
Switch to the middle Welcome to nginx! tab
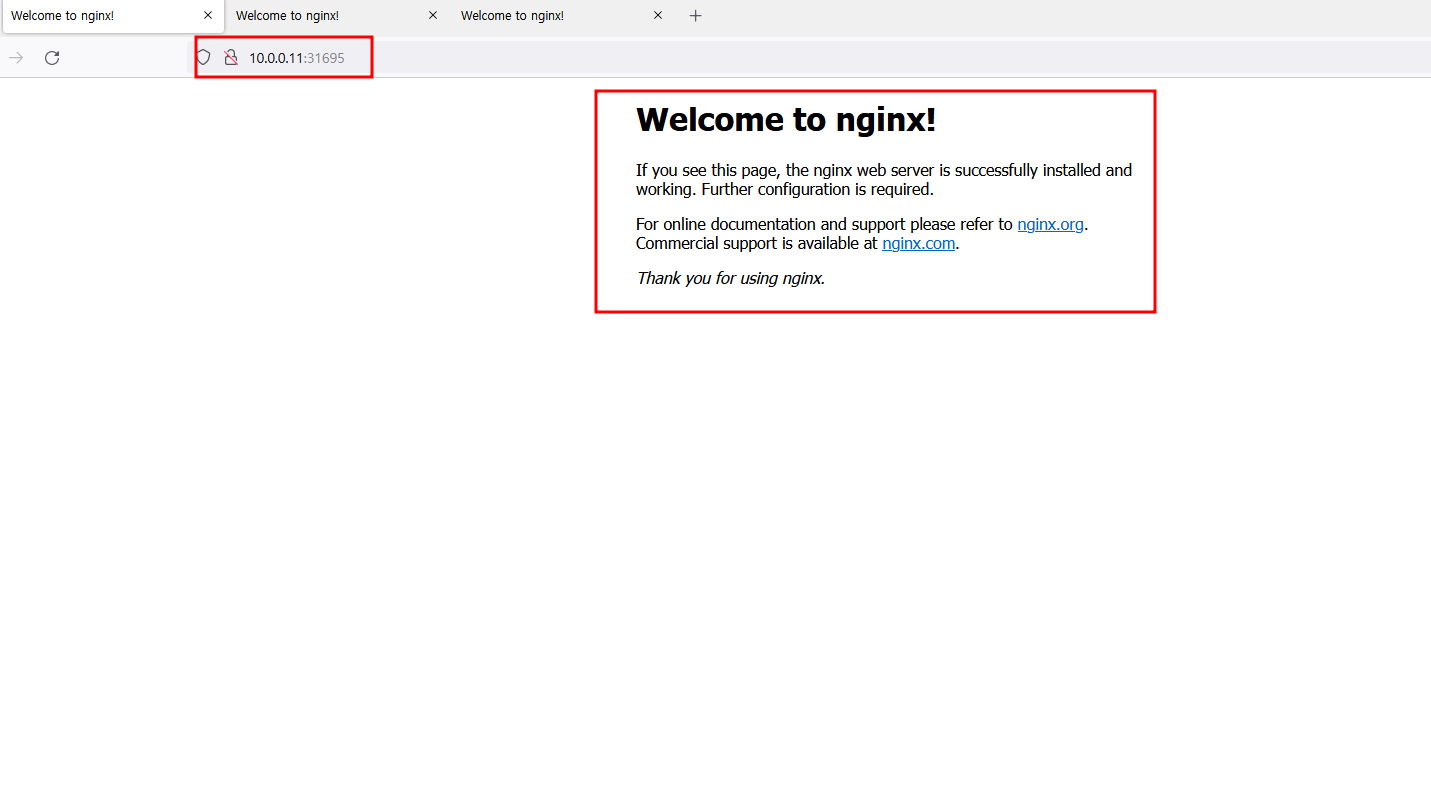click(337, 16)
